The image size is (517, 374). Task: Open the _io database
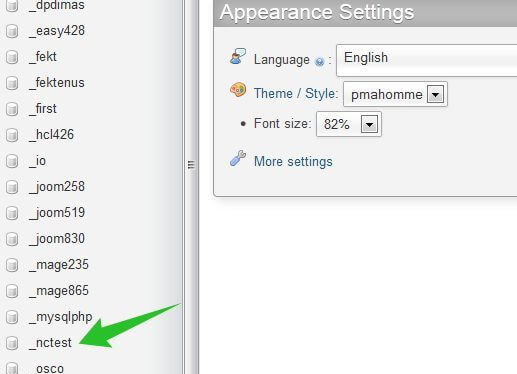[x=37, y=161]
